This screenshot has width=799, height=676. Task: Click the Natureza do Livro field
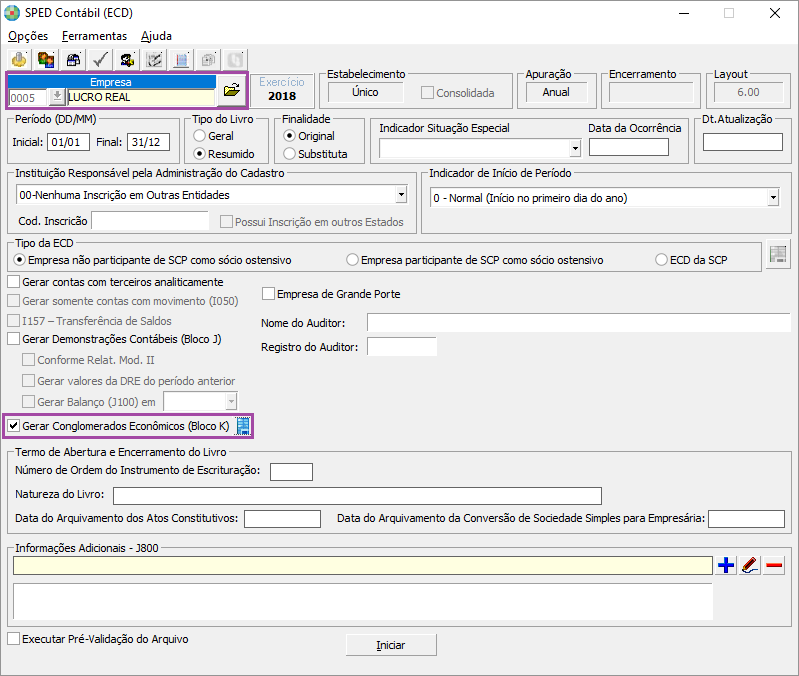coord(357,496)
